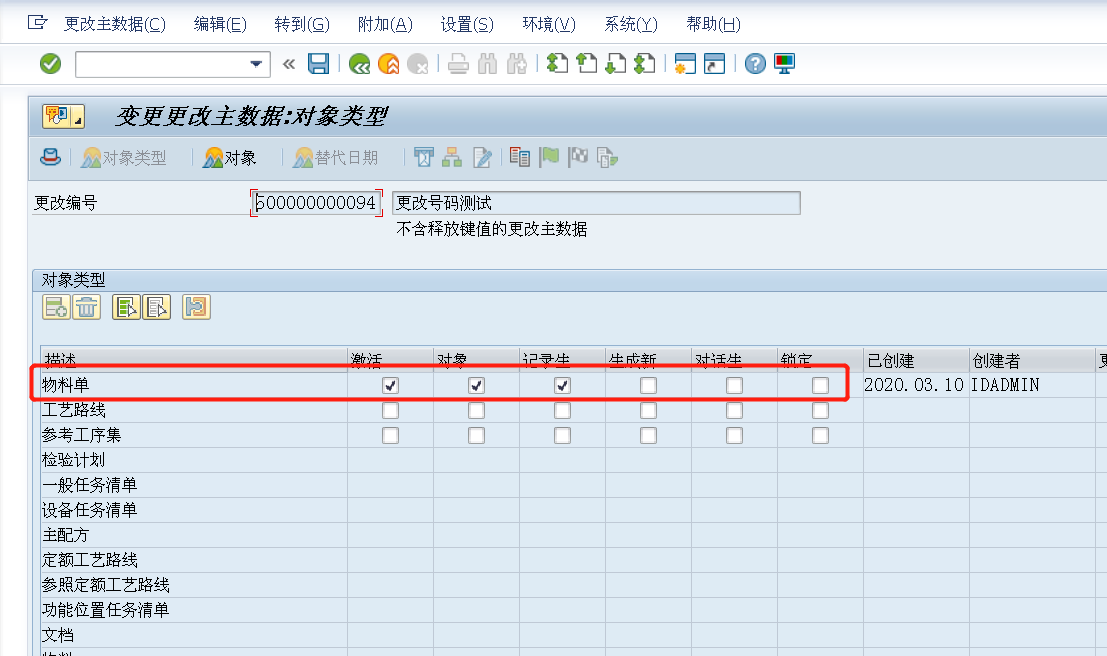Click the orange bracket icon under 对象类型

(x=196, y=307)
